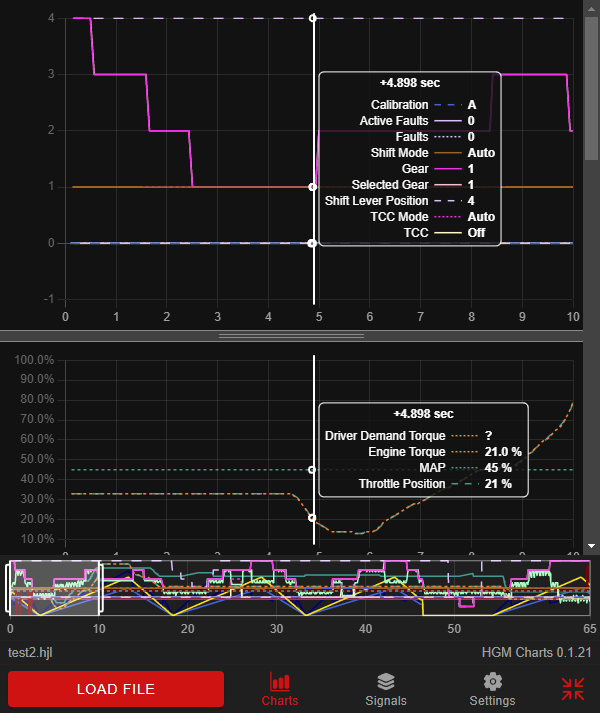Image resolution: width=600 pixels, height=713 pixels.
Task: Click the red collapse arrows icon
Action: pyautogui.click(x=573, y=688)
